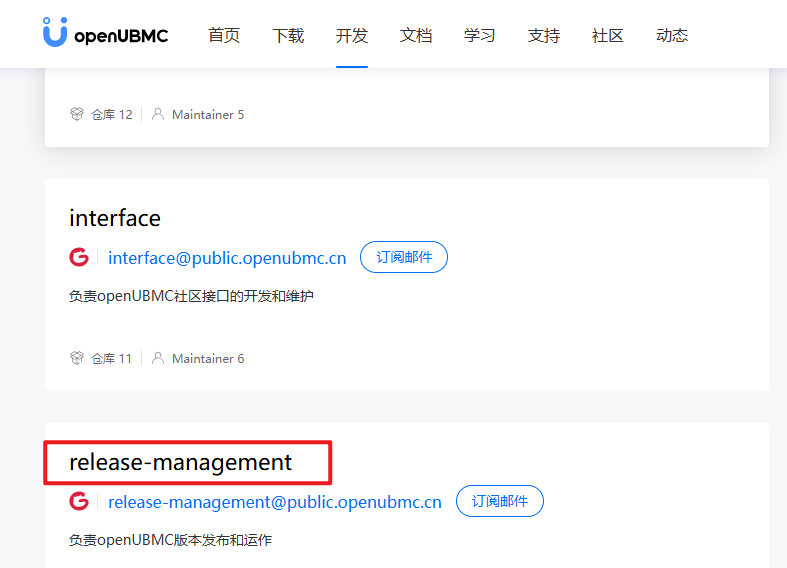Viewport: 787px width, 568px height.
Task: Open the 支持 navigation item
Action: click(544, 36)
